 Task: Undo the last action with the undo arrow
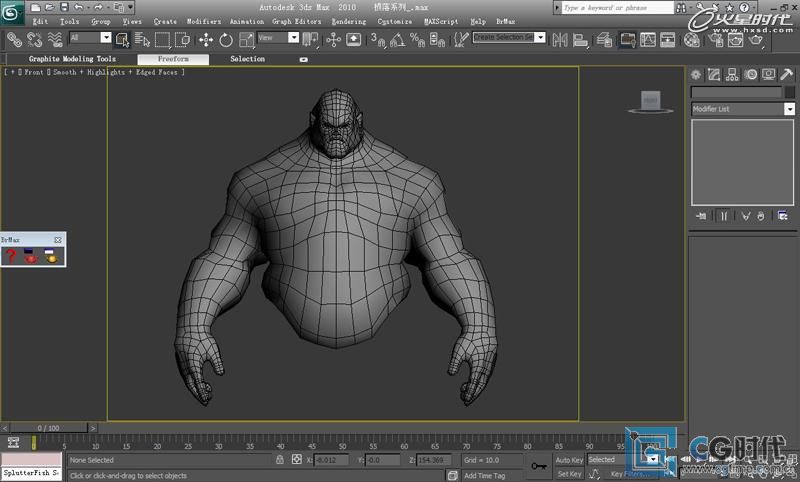pyautogui.click(x=79, y=7)
